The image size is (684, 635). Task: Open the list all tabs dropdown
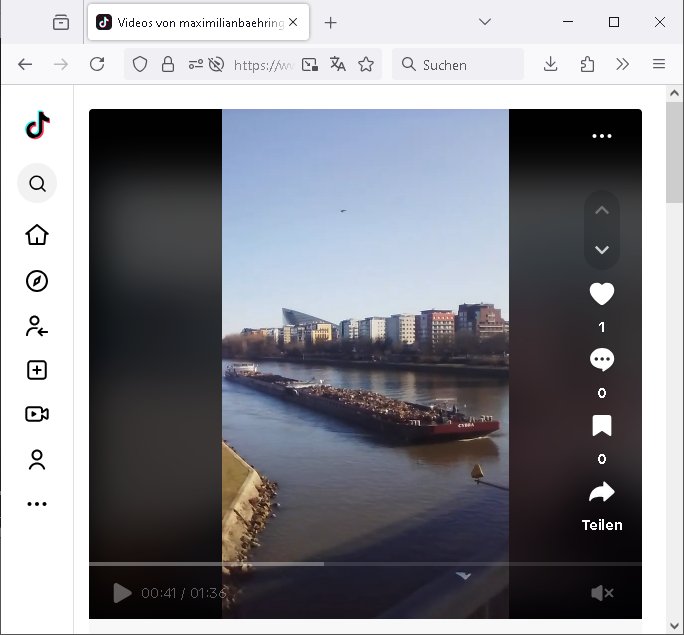tap(485, 22)
